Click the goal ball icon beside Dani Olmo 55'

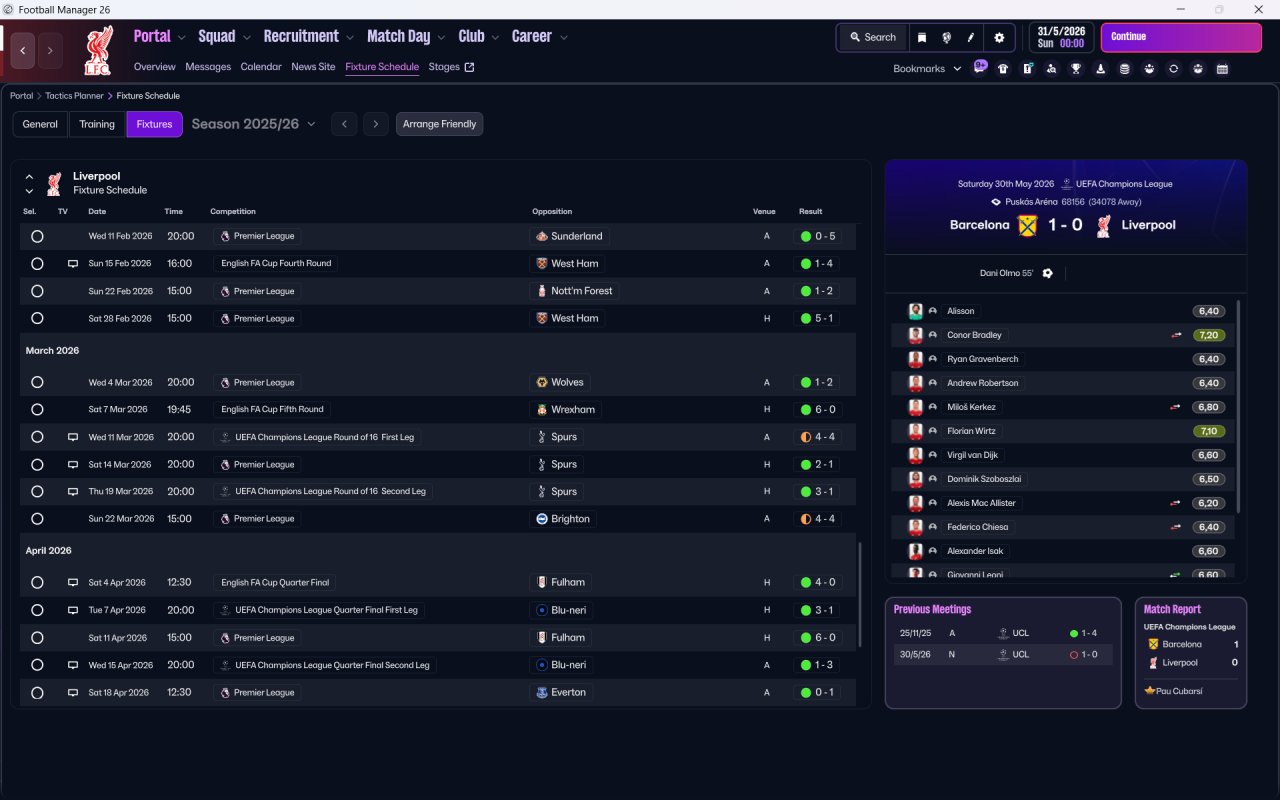click(1048, 273)
